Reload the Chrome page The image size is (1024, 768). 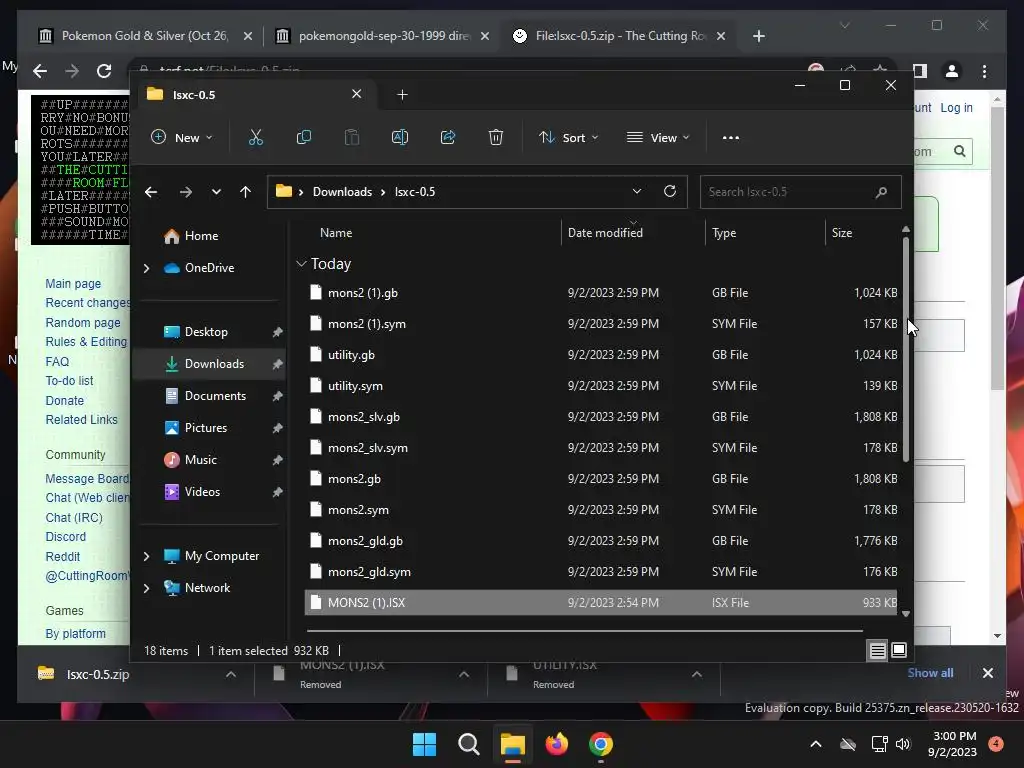(104, 71)
